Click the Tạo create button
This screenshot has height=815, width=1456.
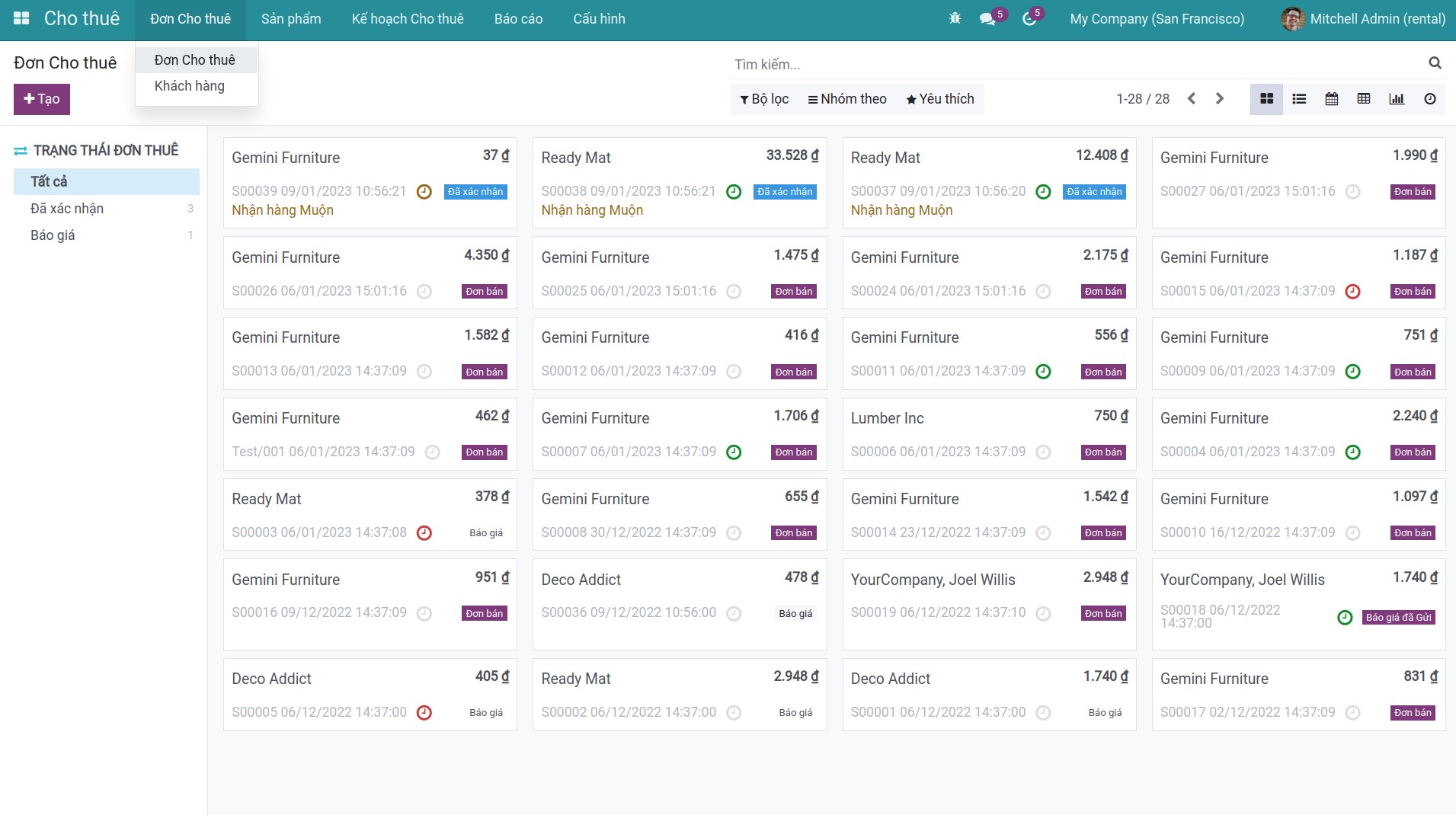pos(42,99)
